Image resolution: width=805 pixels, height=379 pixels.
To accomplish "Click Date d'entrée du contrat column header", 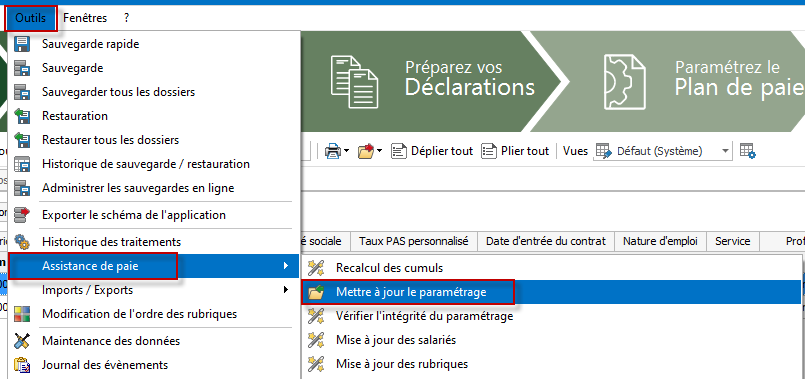I will click(546, 241).
